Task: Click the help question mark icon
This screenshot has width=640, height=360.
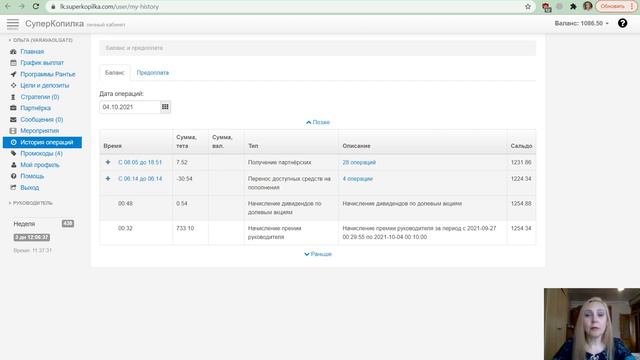Action: tap(622, 23)
